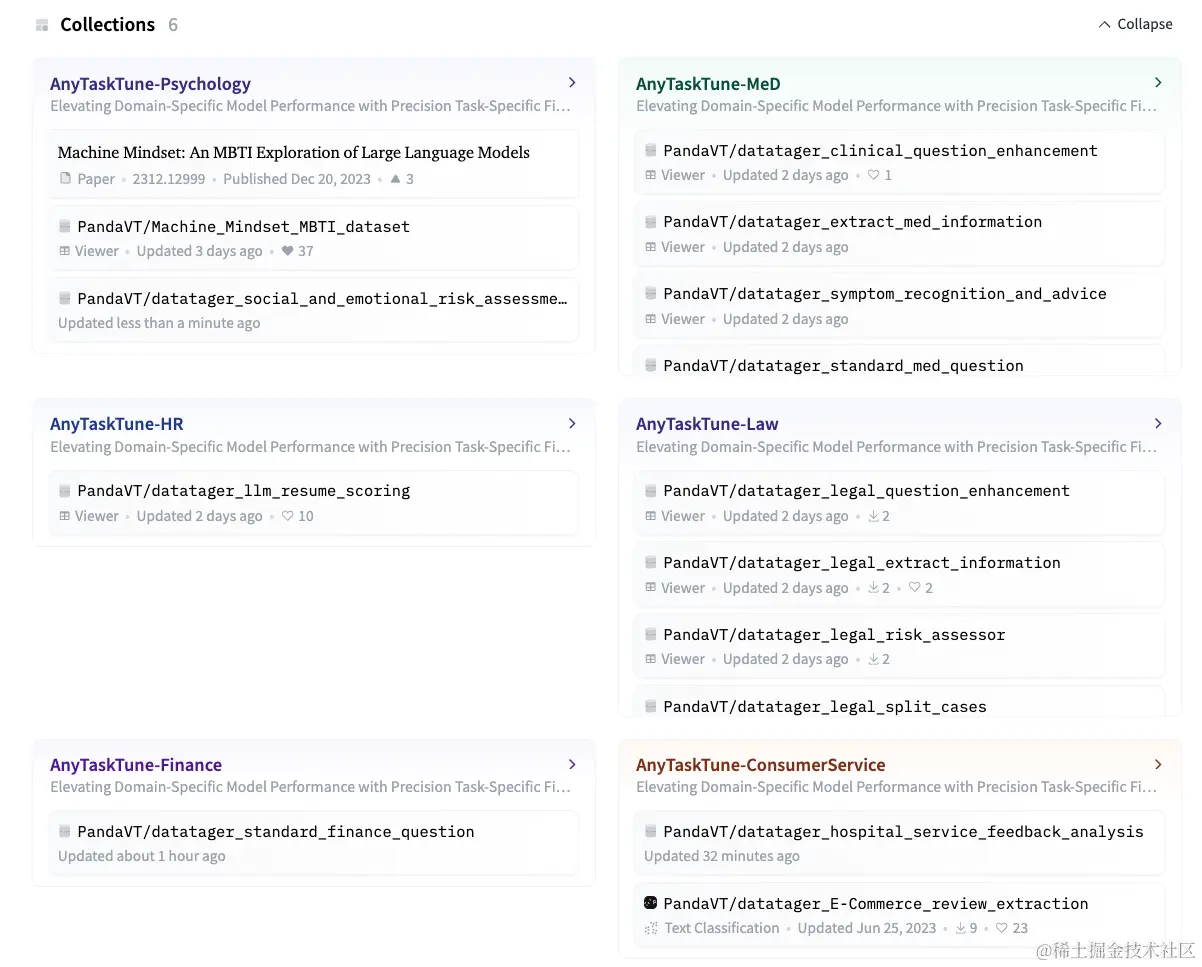The image size is (1202, 967).
Task: Click heart icon on datatager_clinical_question_enhancement
Action: (x=873, y=175)
